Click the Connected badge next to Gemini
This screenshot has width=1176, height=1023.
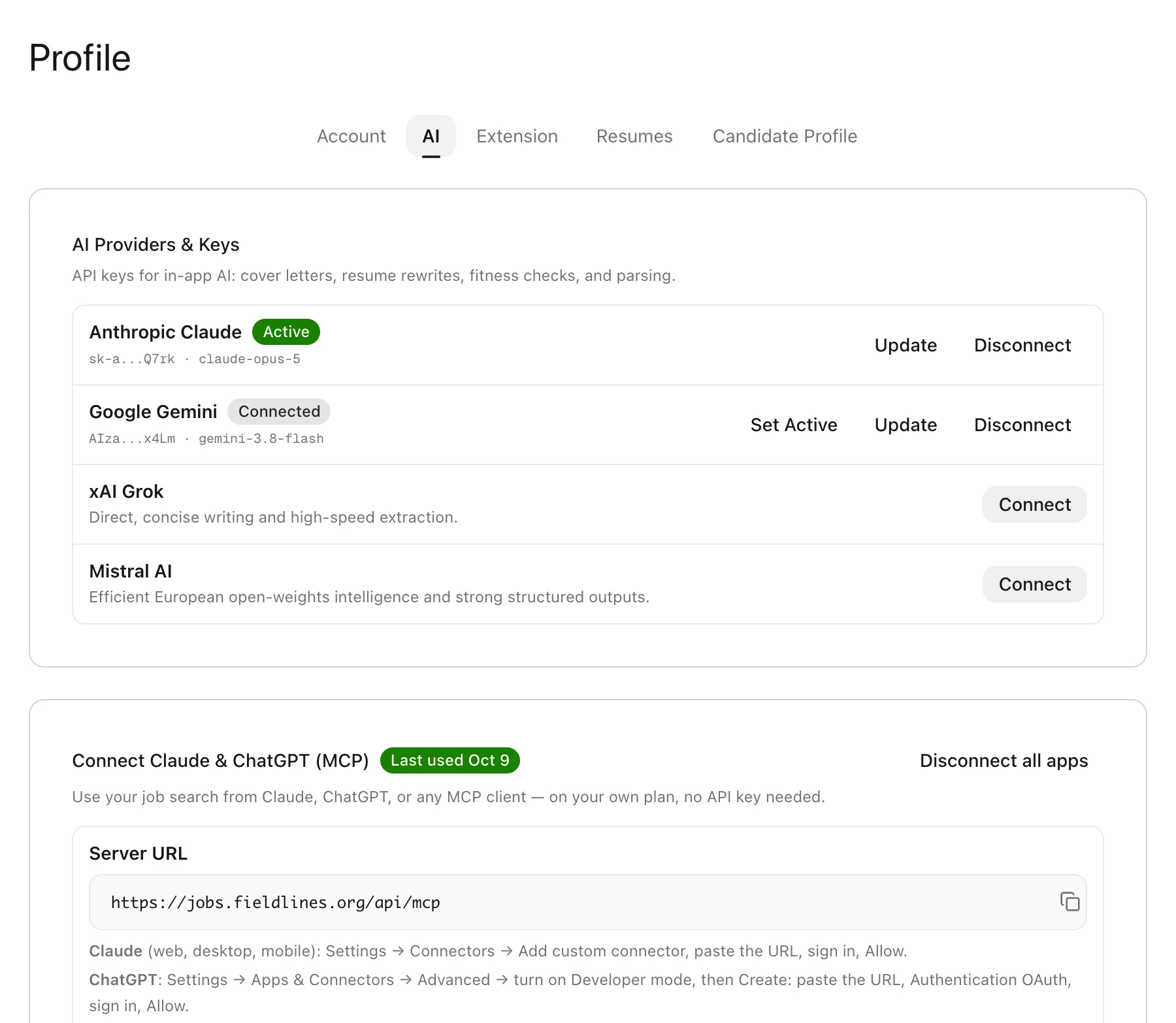coord(279,412)
